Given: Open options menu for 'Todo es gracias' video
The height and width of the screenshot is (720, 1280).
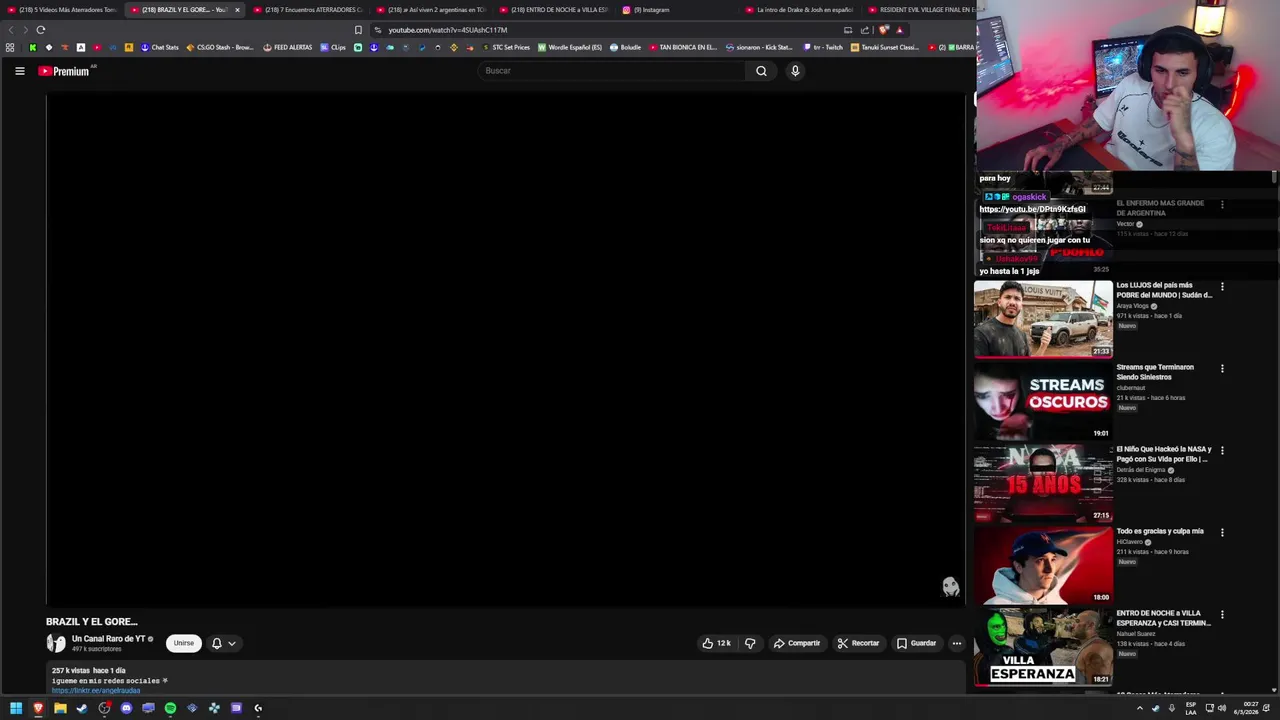Looking at the screenshot, I should coord(1222,533).
